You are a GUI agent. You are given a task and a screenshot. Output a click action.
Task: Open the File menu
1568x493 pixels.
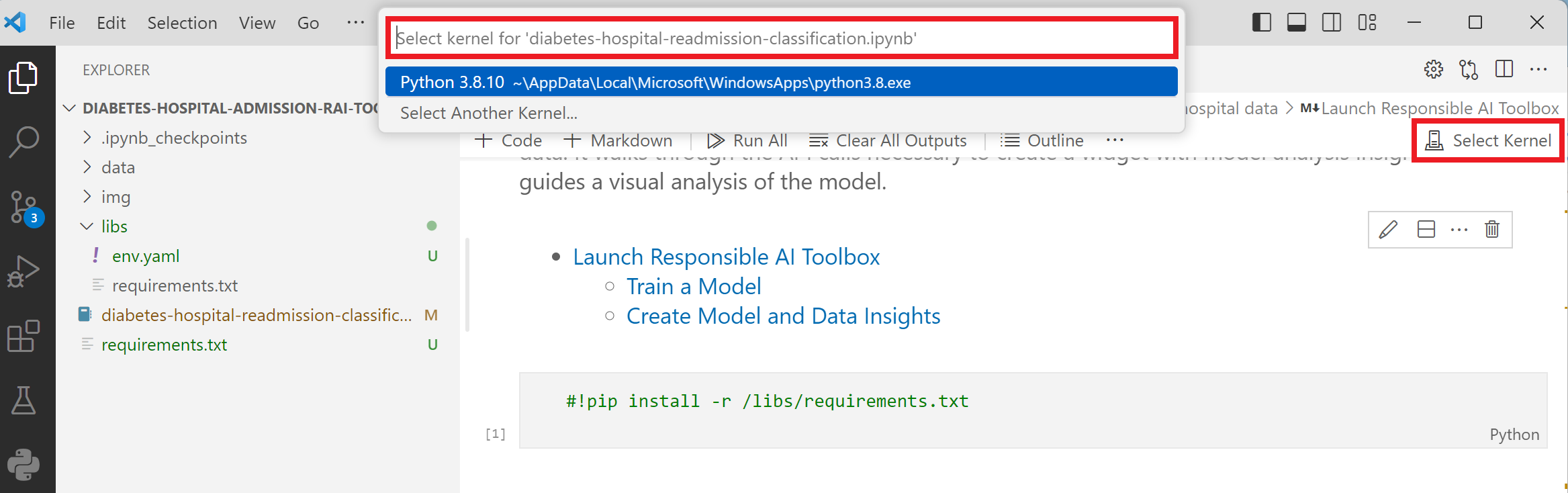coord(62,23)
